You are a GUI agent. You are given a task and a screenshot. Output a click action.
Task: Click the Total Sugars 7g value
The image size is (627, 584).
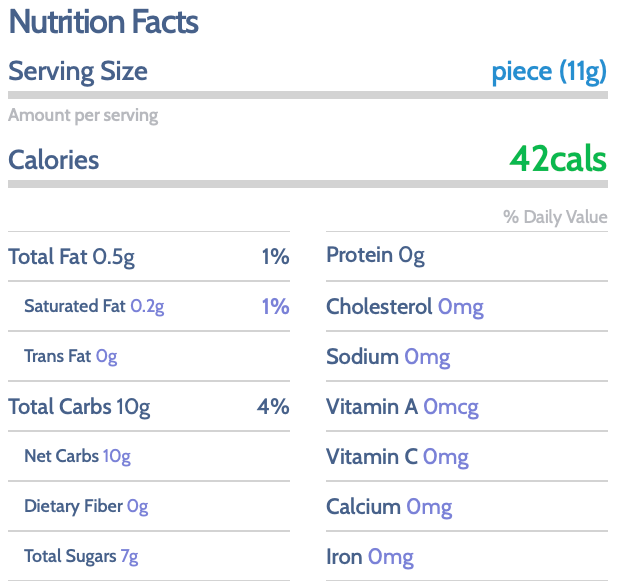(x=130, y=556)
